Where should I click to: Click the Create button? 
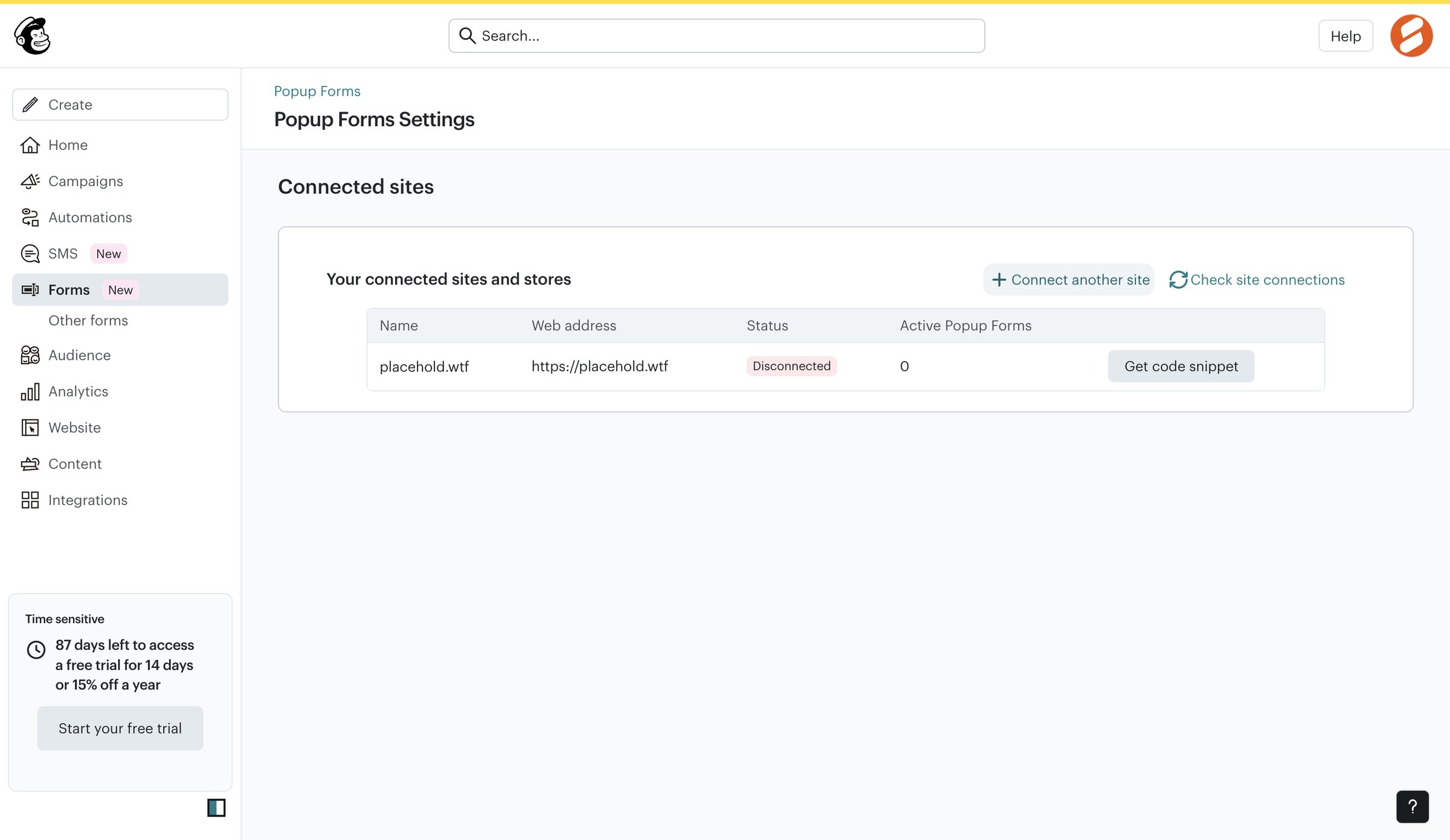pos(120,104)
